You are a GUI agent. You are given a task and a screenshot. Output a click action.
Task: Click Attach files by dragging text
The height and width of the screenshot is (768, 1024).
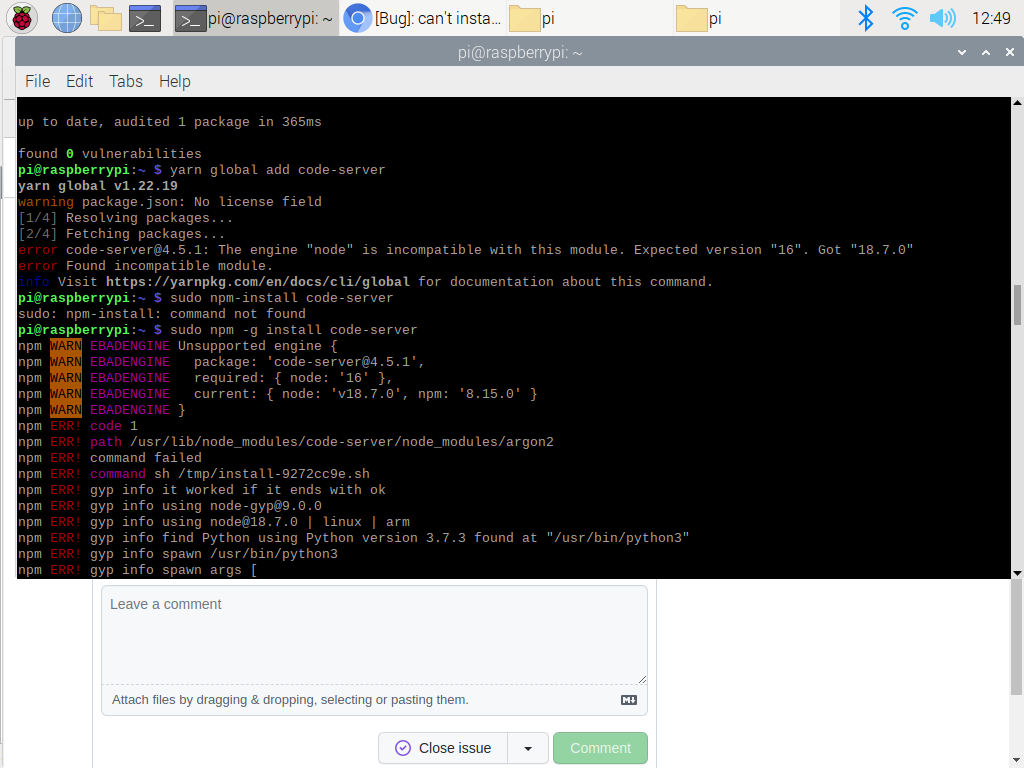290,699
